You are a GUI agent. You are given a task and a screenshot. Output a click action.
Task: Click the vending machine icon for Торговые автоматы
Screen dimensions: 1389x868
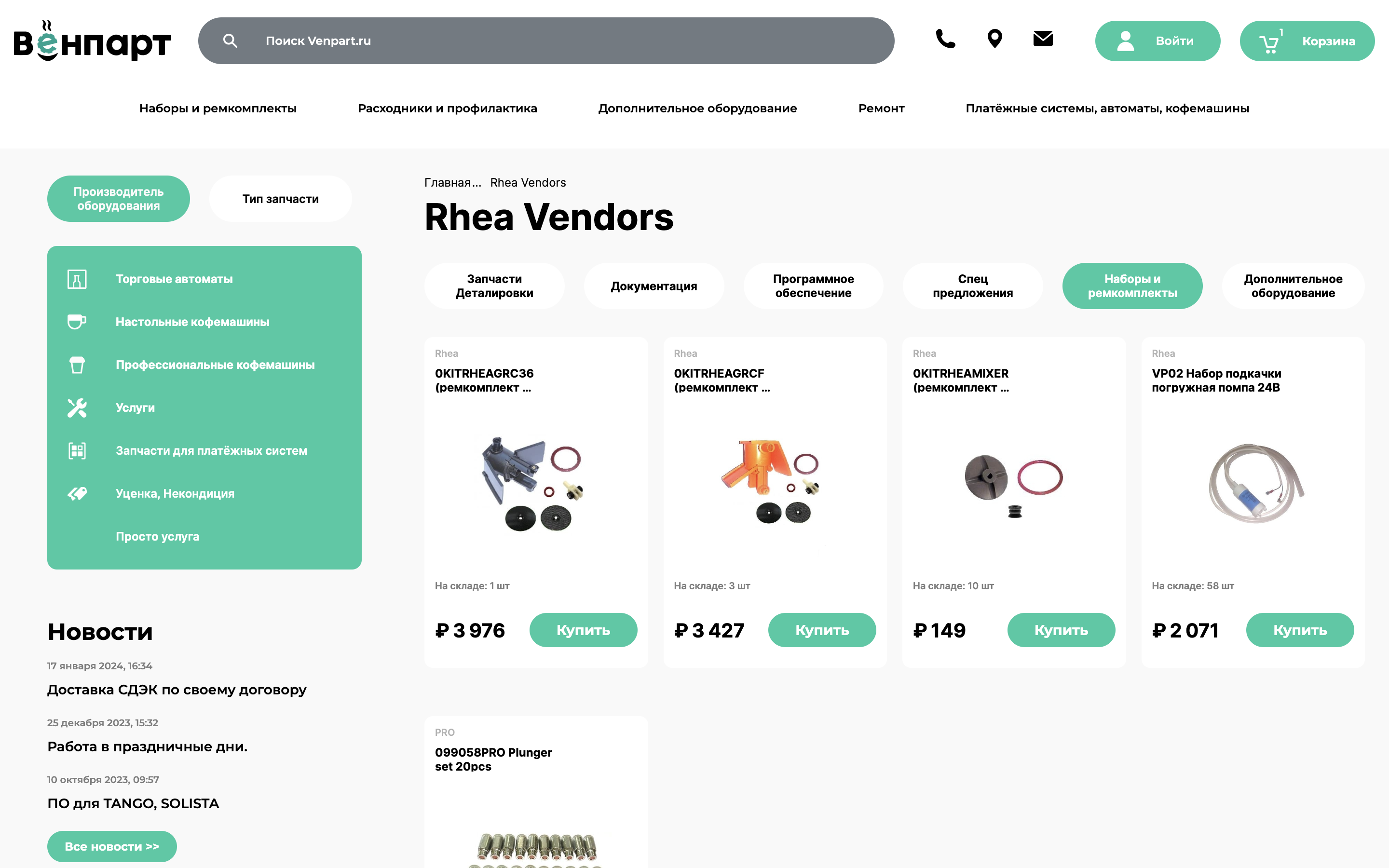[77, 279]
